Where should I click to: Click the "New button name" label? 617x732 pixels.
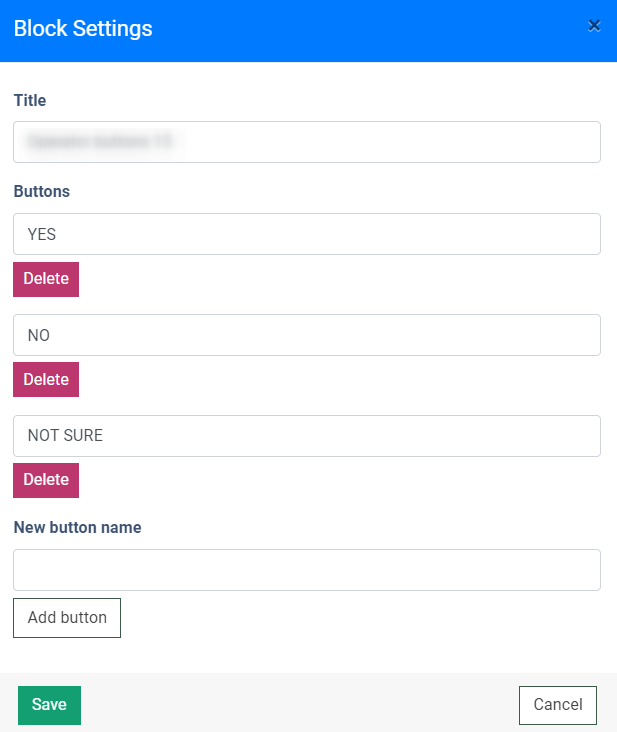77,527
